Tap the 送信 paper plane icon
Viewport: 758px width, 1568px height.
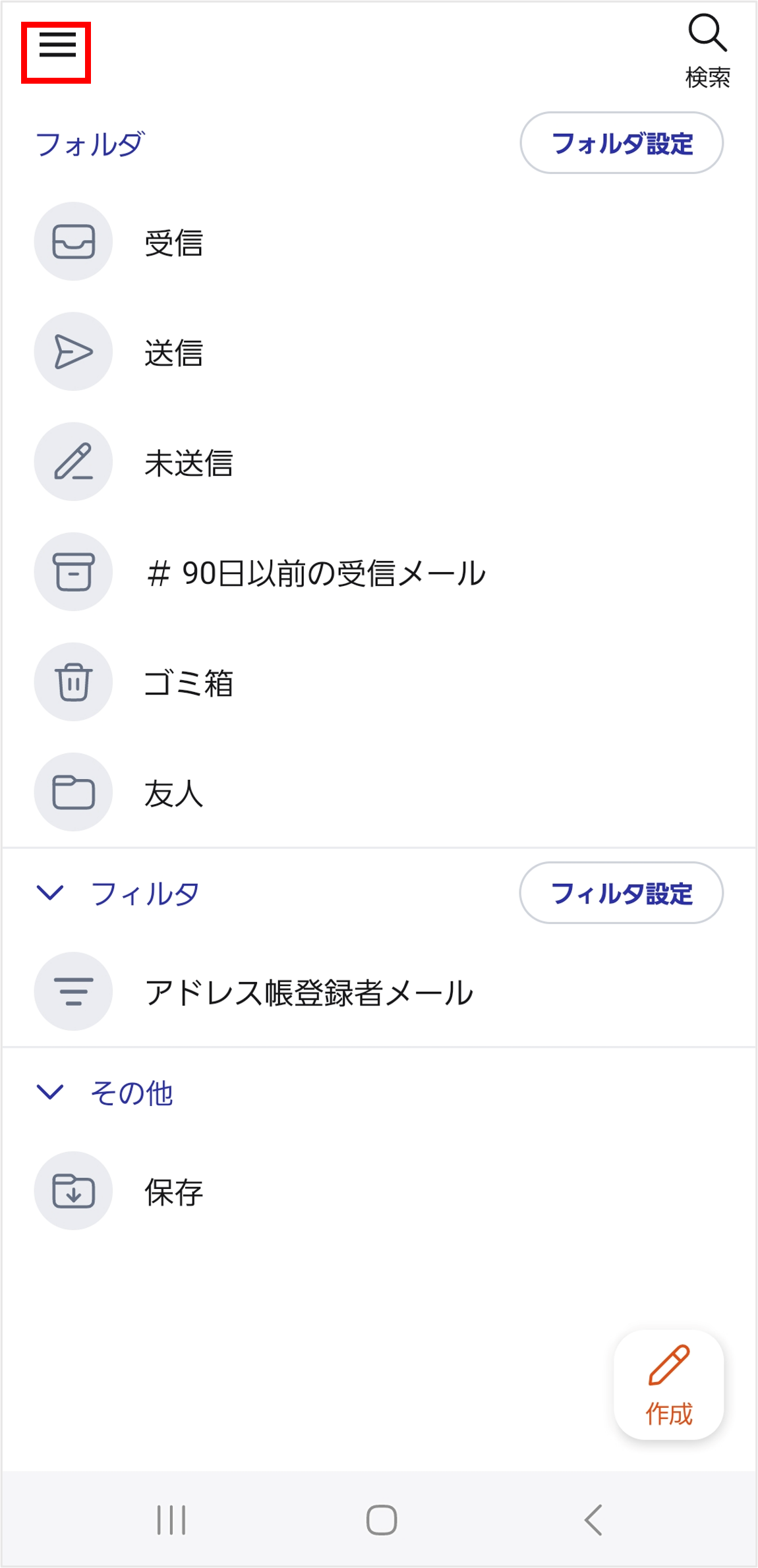pyautogui.click(x=73, y=351)
